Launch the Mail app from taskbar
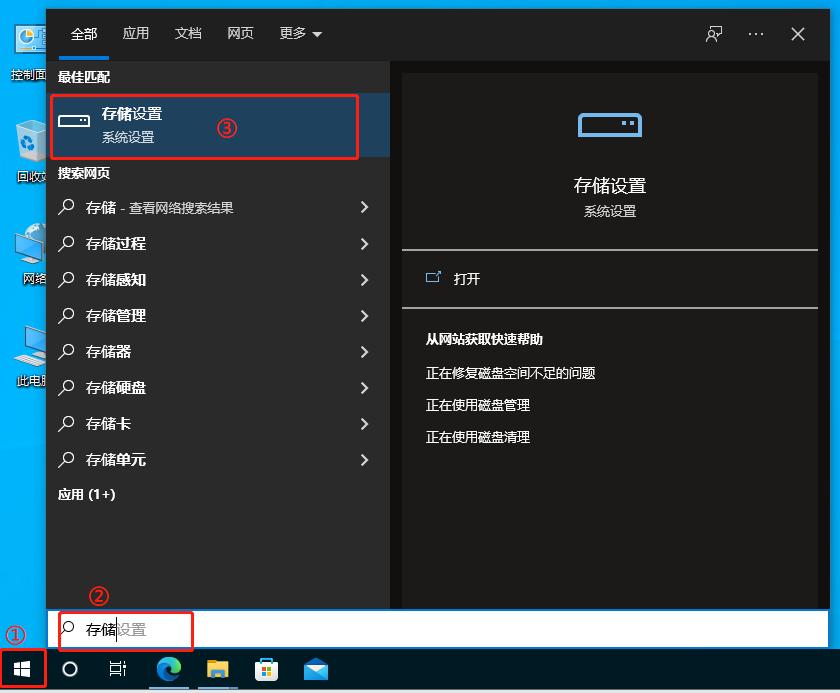840x693 pixels. [316, 669]
